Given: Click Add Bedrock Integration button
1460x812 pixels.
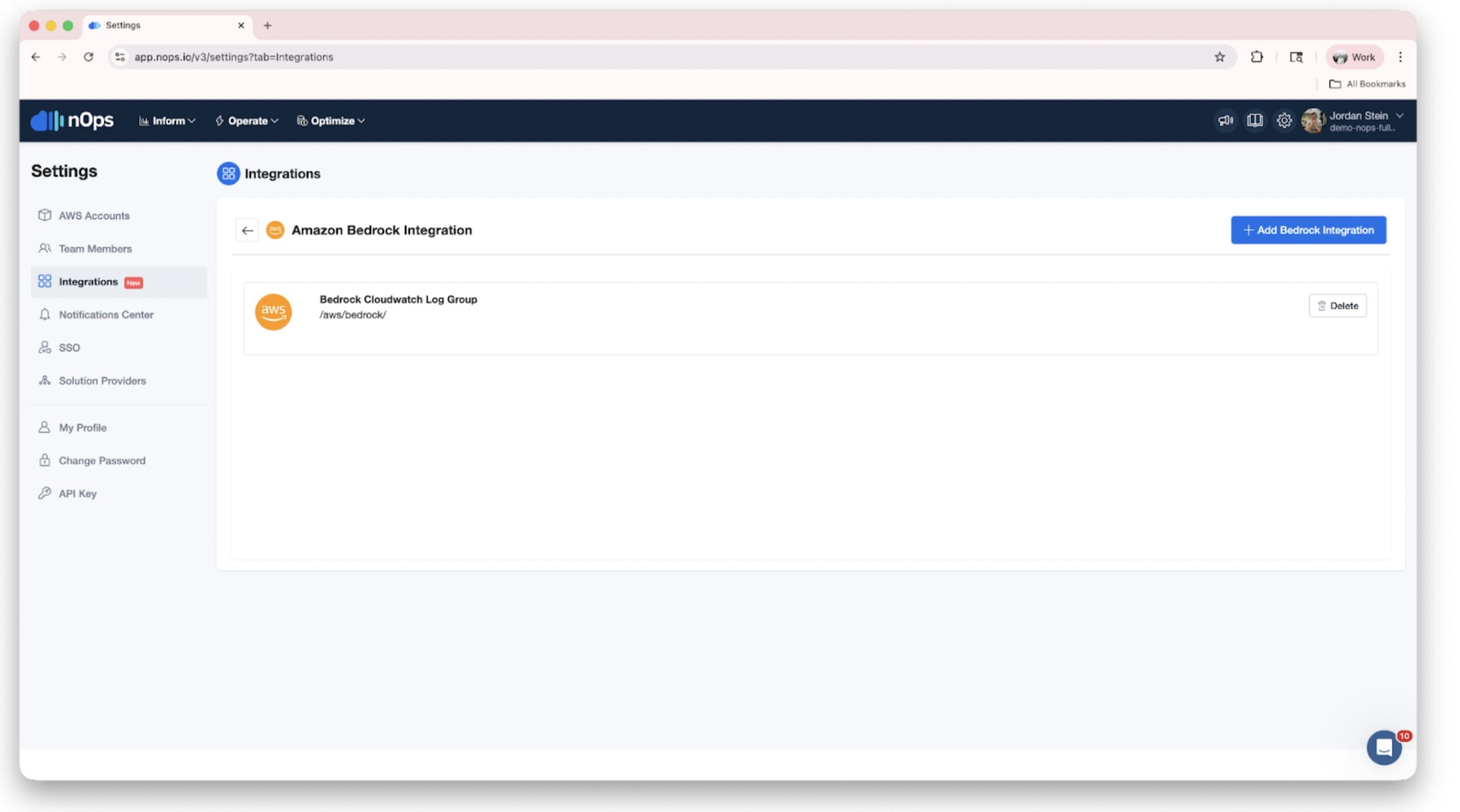Looking at the screenshot, I should point(1308,230).
